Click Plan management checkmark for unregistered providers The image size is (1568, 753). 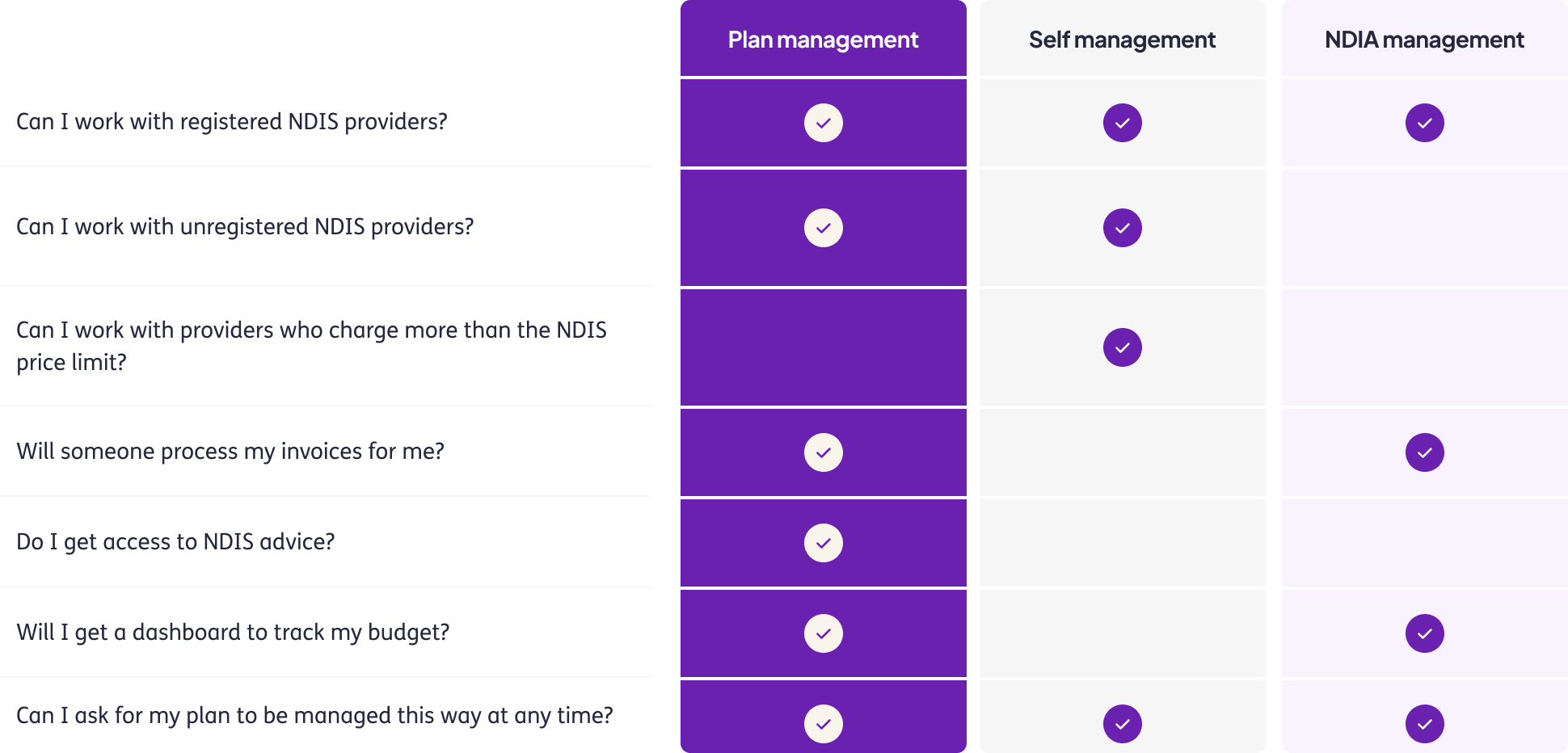click(x=823, y=228)
